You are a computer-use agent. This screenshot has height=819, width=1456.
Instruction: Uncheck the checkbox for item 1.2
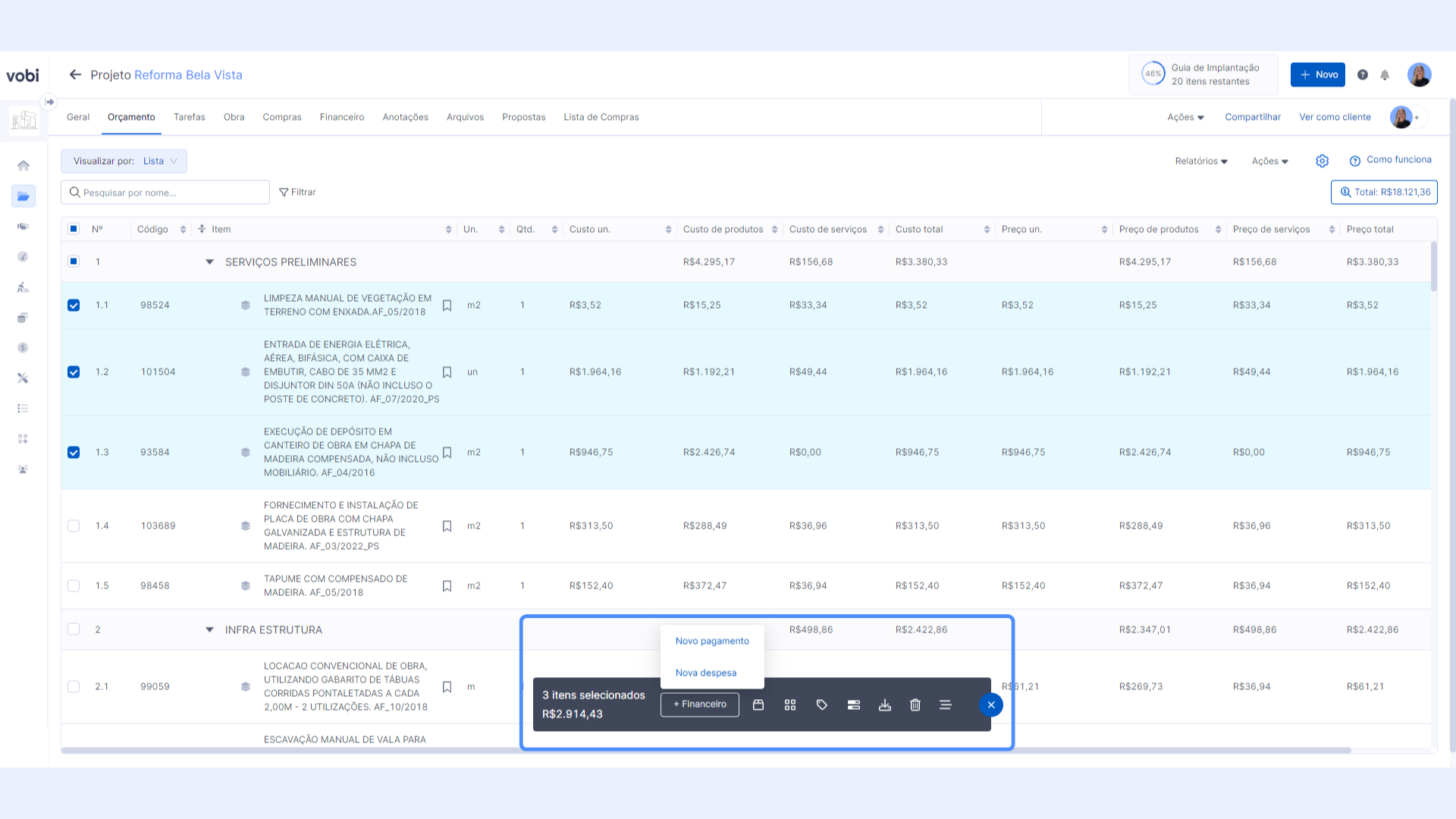74,372
